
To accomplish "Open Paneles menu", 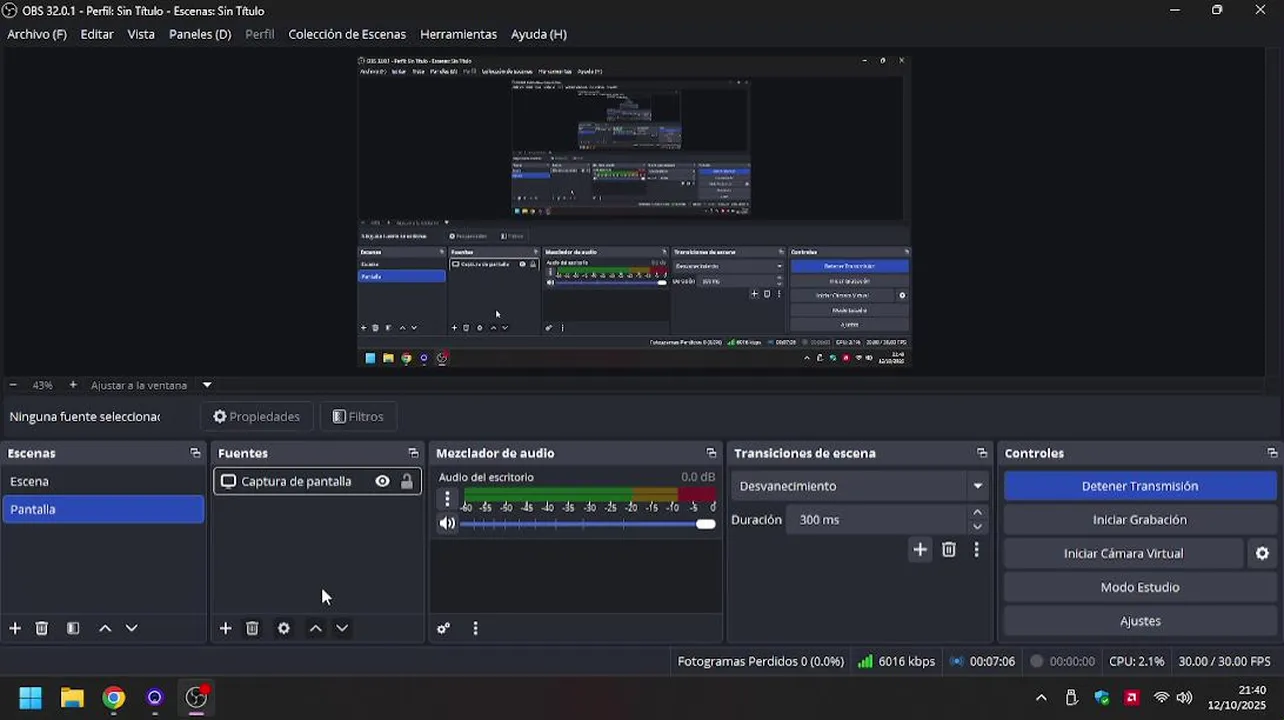I will 200,34.
